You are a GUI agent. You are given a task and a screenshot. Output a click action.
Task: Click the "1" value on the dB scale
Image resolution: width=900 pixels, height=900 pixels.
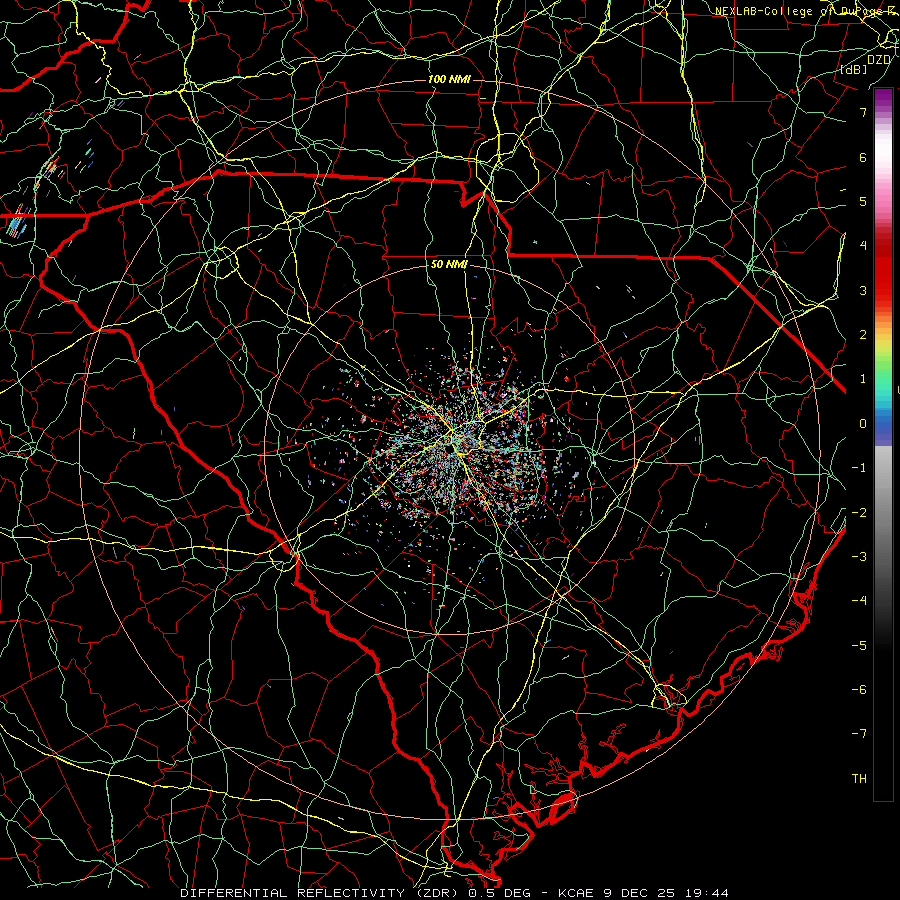863,379
